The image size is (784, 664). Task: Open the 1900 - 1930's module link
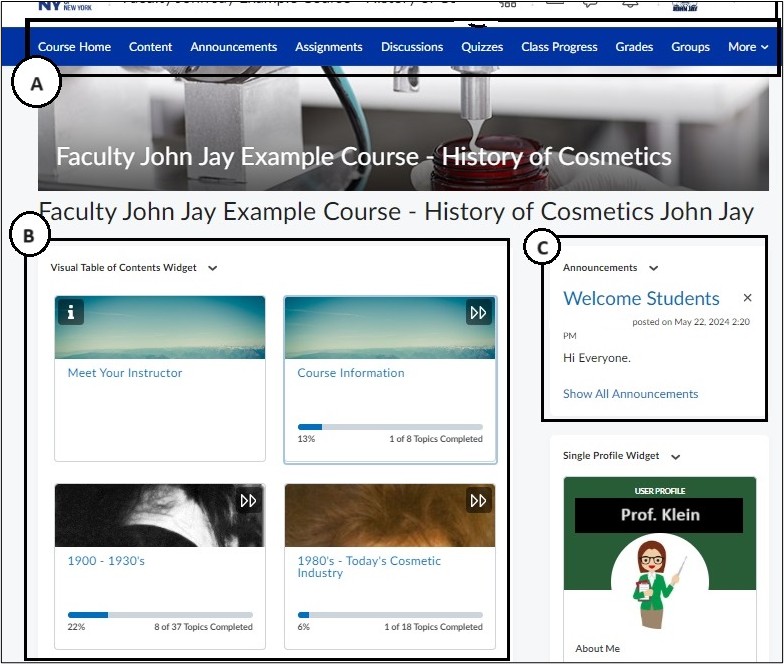106,561
